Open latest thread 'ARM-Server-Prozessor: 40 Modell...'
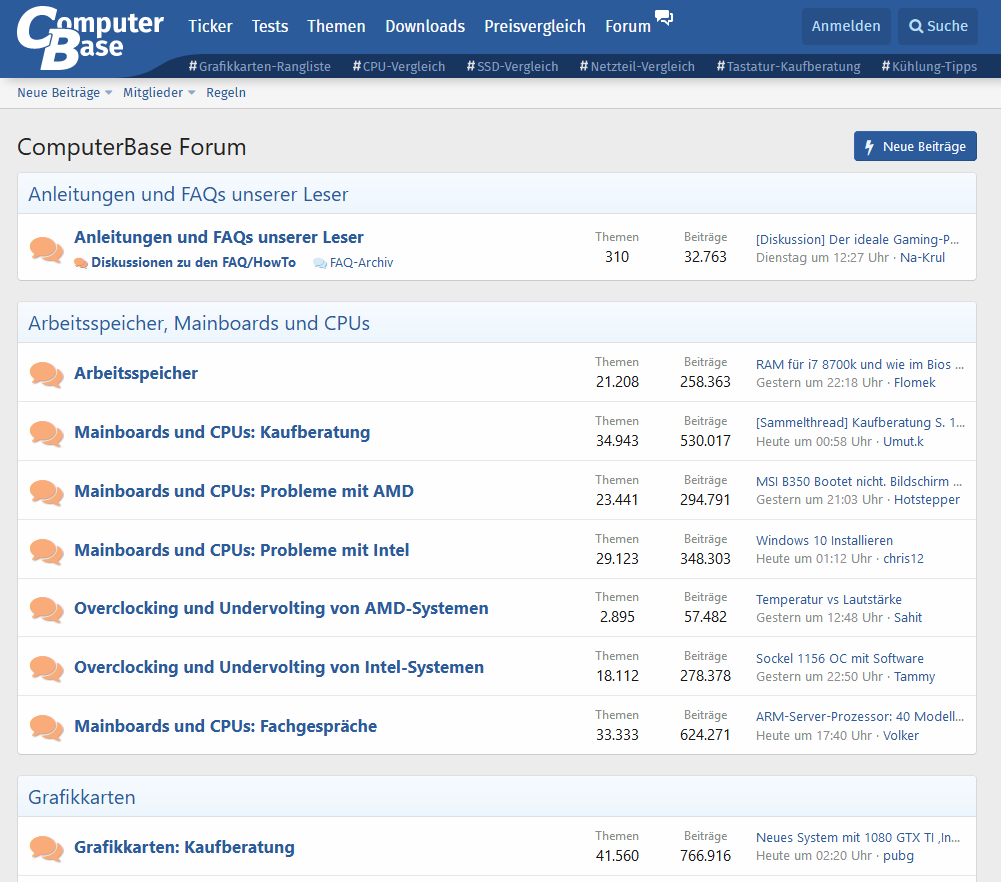 click(x=860, y=716)
